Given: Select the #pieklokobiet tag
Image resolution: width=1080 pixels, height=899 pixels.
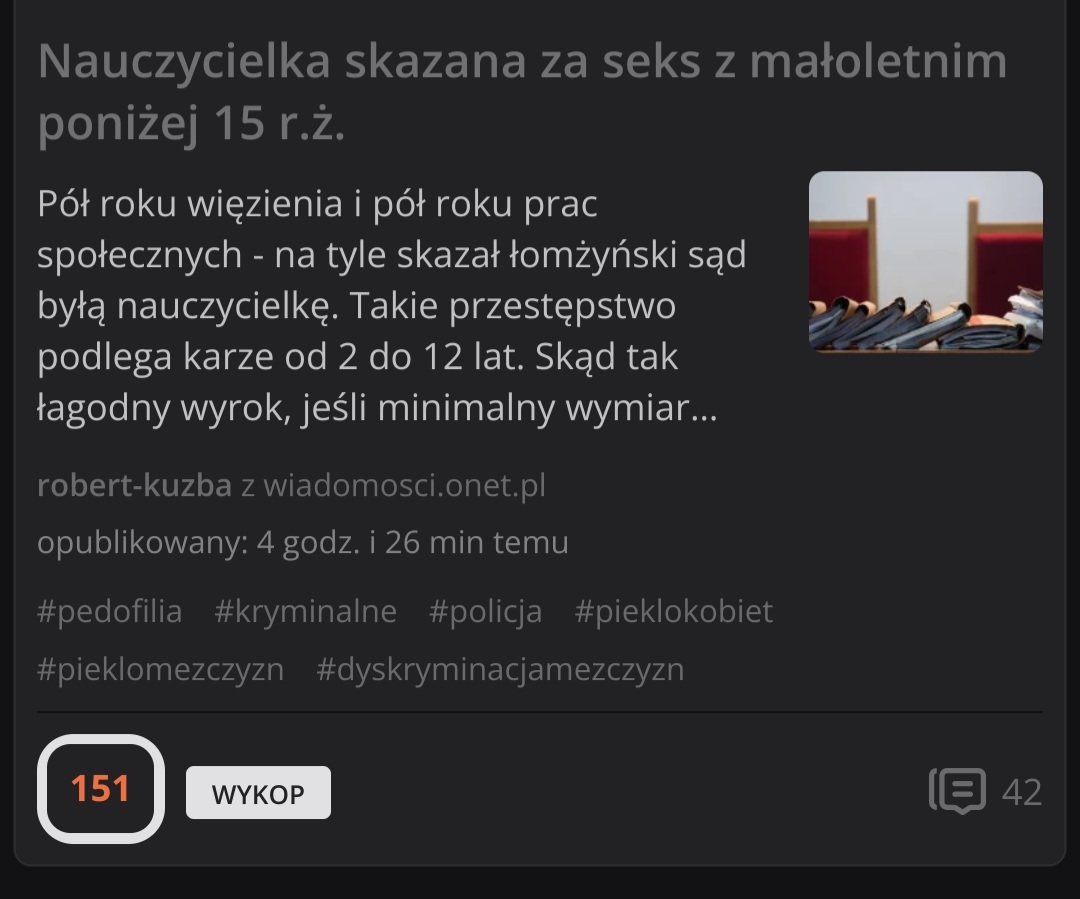Looking at the screenshot, I should [674, 612].
